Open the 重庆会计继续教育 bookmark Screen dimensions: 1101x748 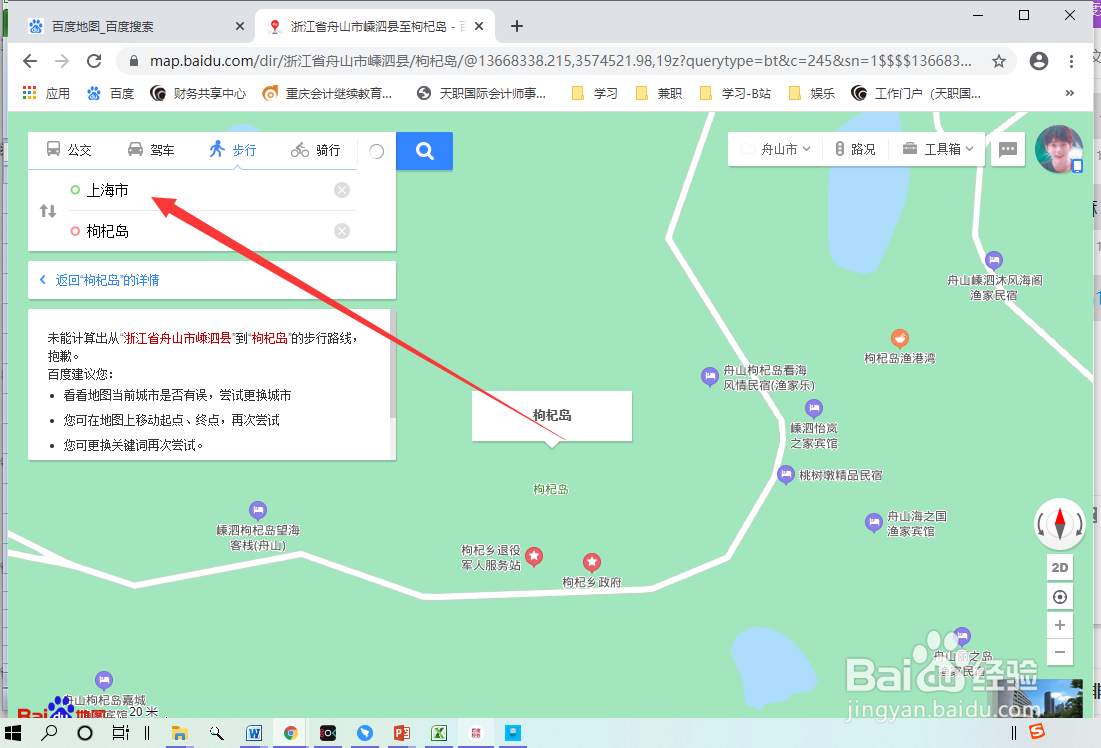(327, 93)
